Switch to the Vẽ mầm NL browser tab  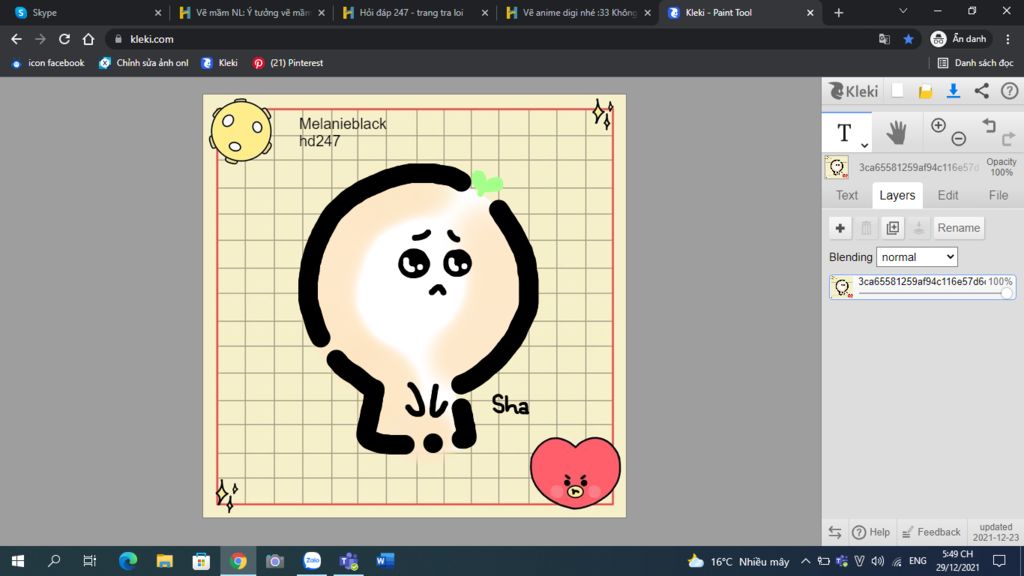251,12
